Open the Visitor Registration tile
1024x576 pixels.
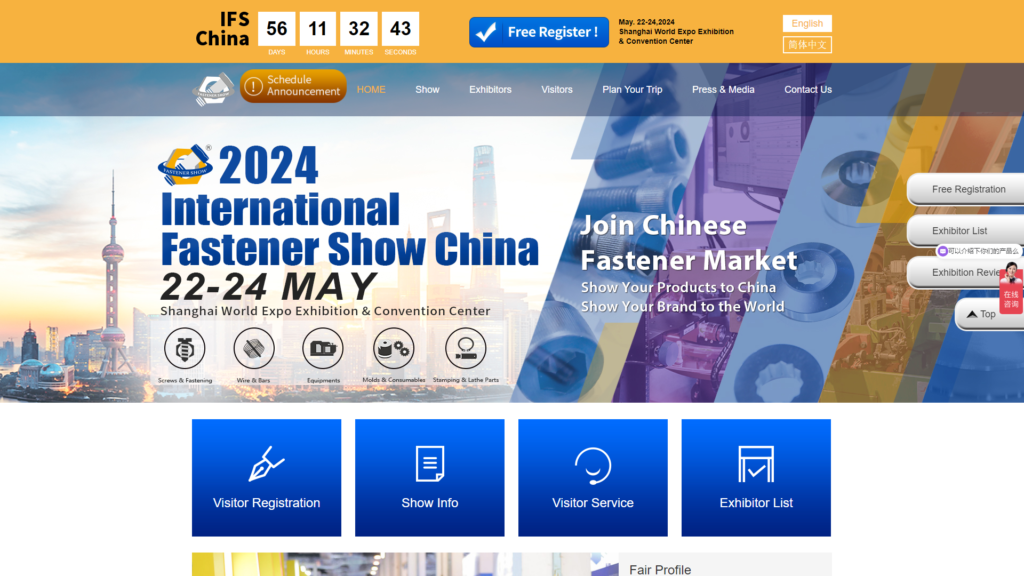pos(266,477)
